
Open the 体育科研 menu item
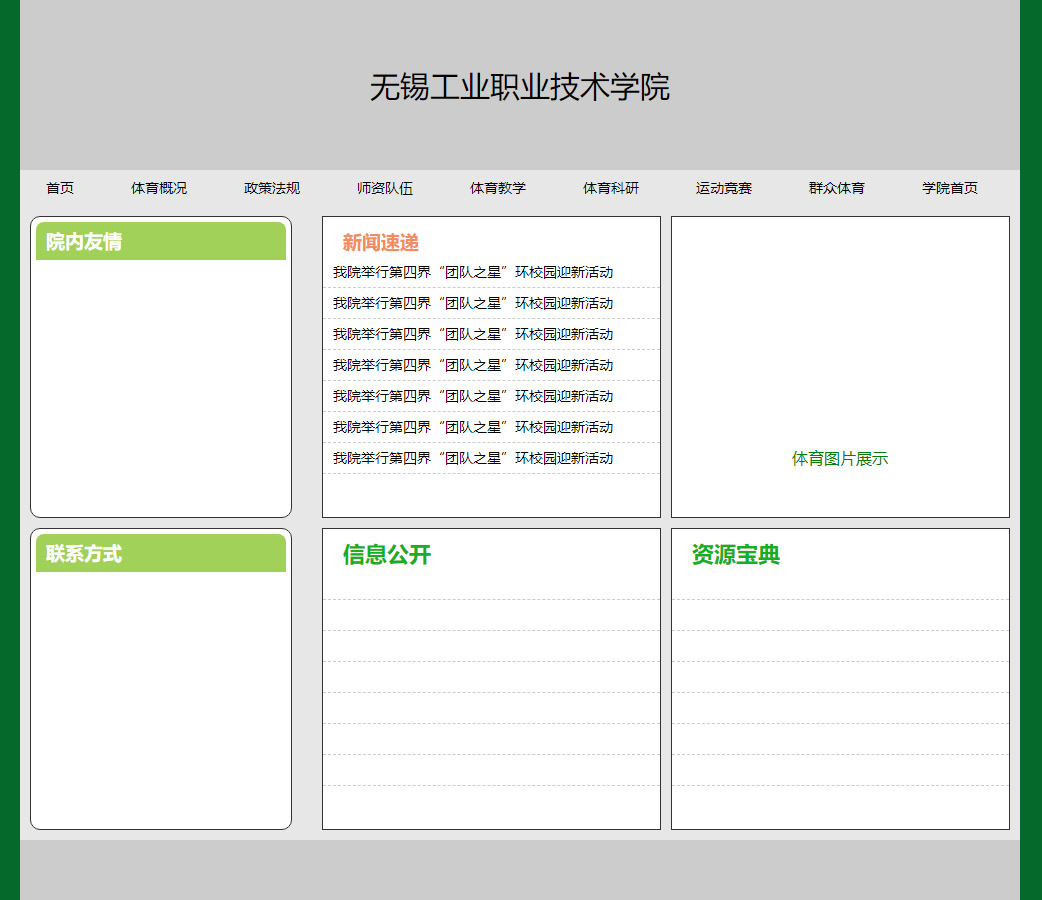pos(611,188)
